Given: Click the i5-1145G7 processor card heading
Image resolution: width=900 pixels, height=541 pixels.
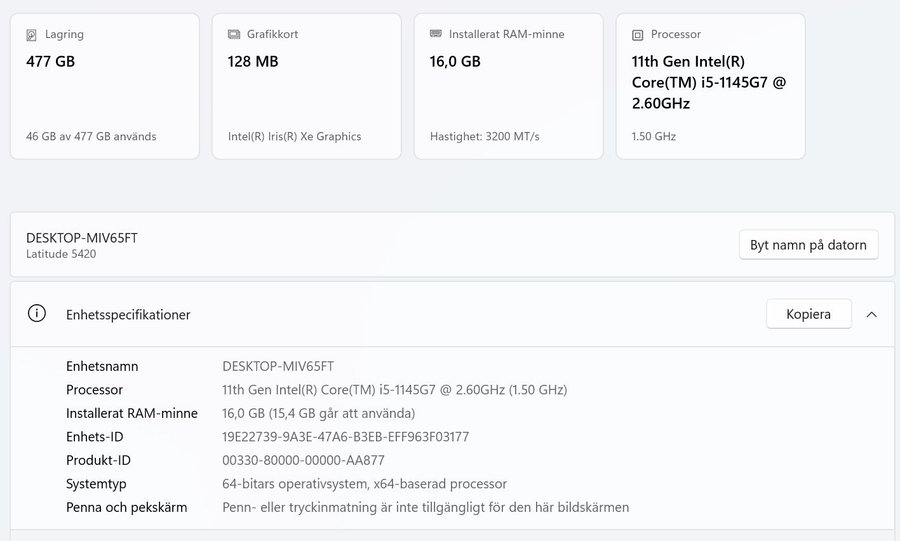Looking at the screenshot, I should (x=709, y=82).
